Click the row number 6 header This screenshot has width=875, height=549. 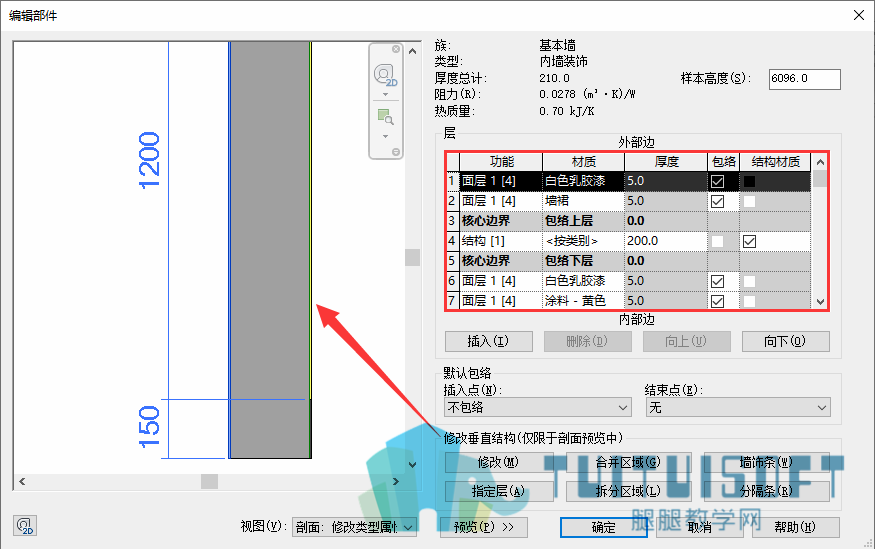tap(453, 281)
